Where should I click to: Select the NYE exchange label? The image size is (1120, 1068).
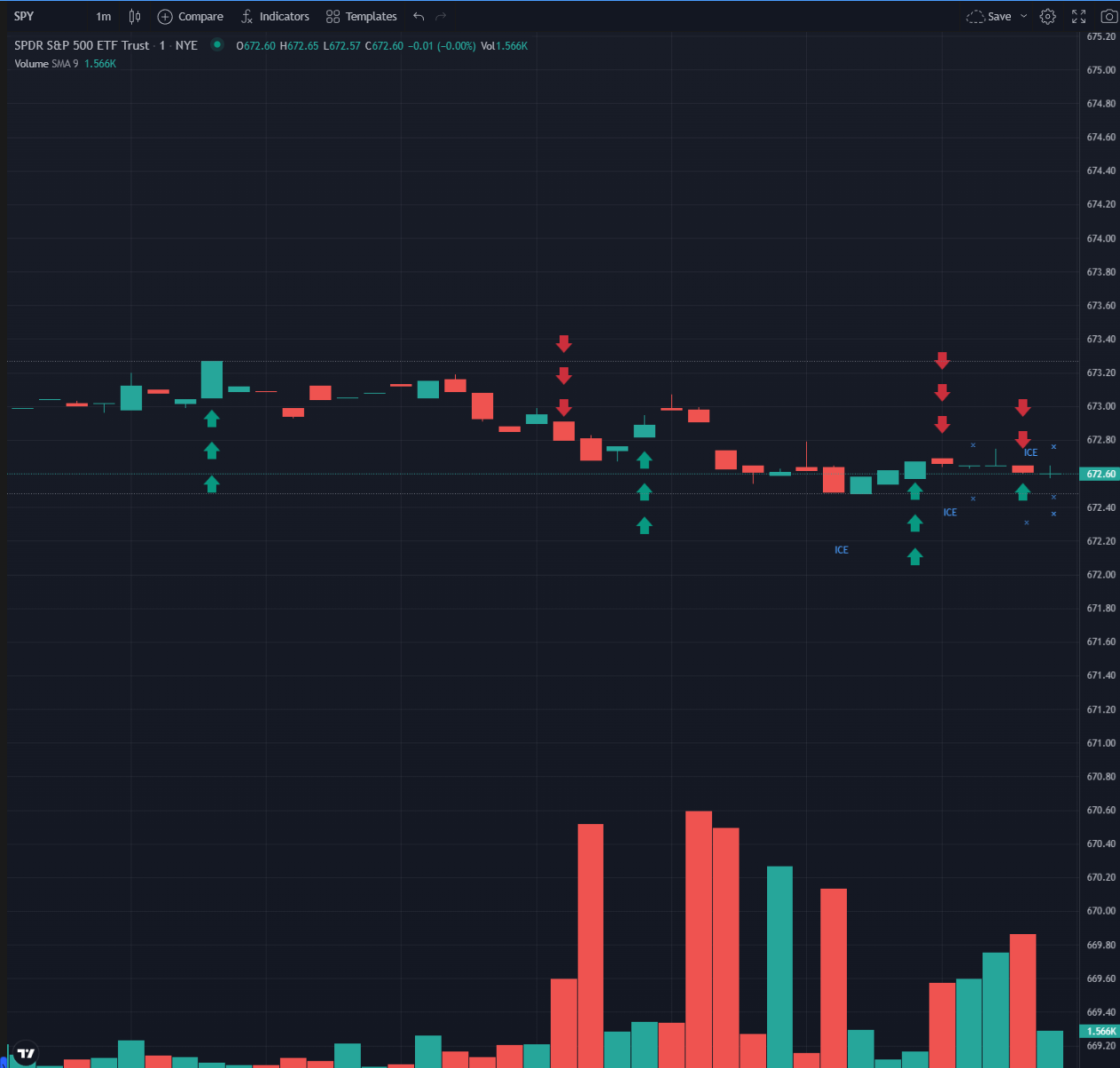186,45
